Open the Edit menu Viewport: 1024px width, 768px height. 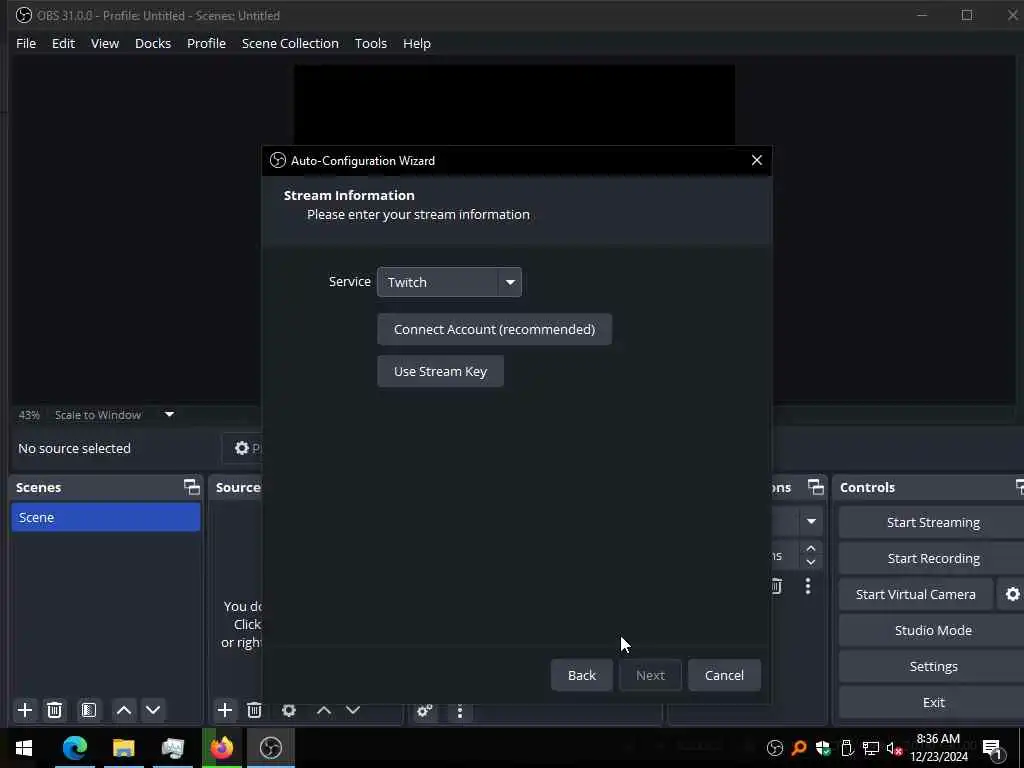coord(63,43)
